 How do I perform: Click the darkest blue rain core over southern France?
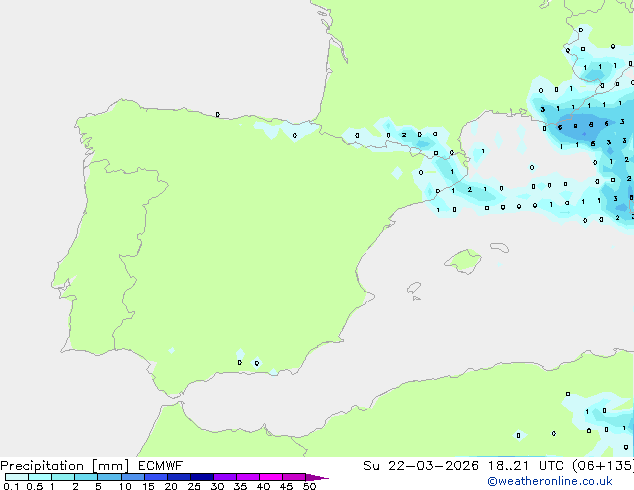578,126
